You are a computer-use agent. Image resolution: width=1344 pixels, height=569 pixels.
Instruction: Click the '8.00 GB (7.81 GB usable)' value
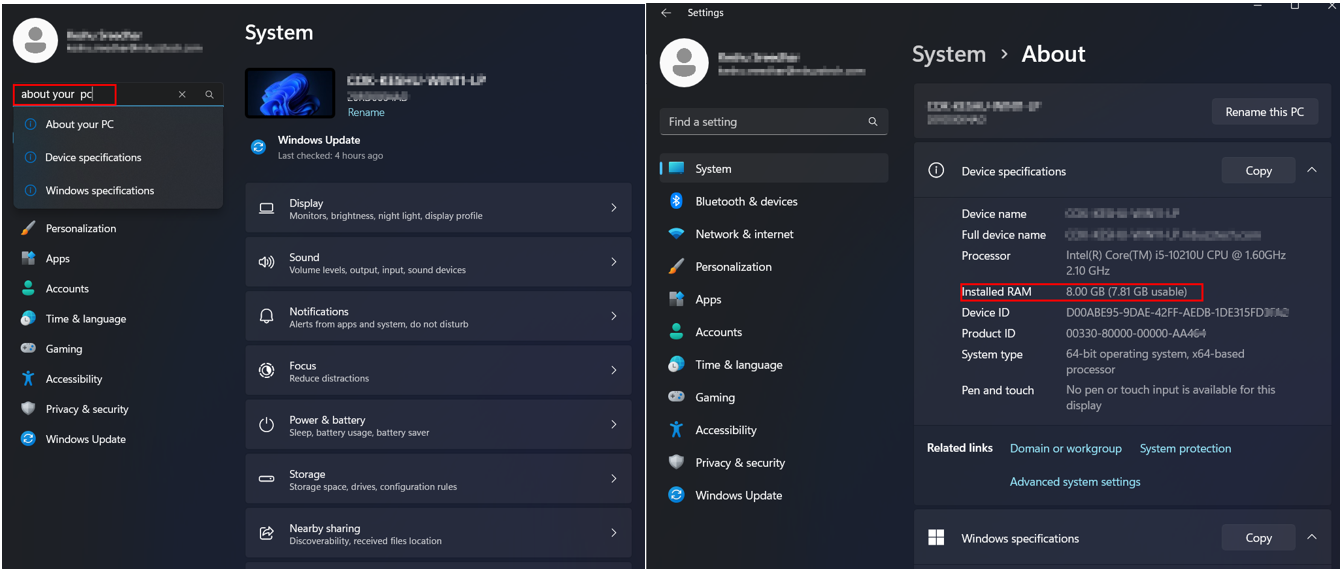click(1126, 292)
